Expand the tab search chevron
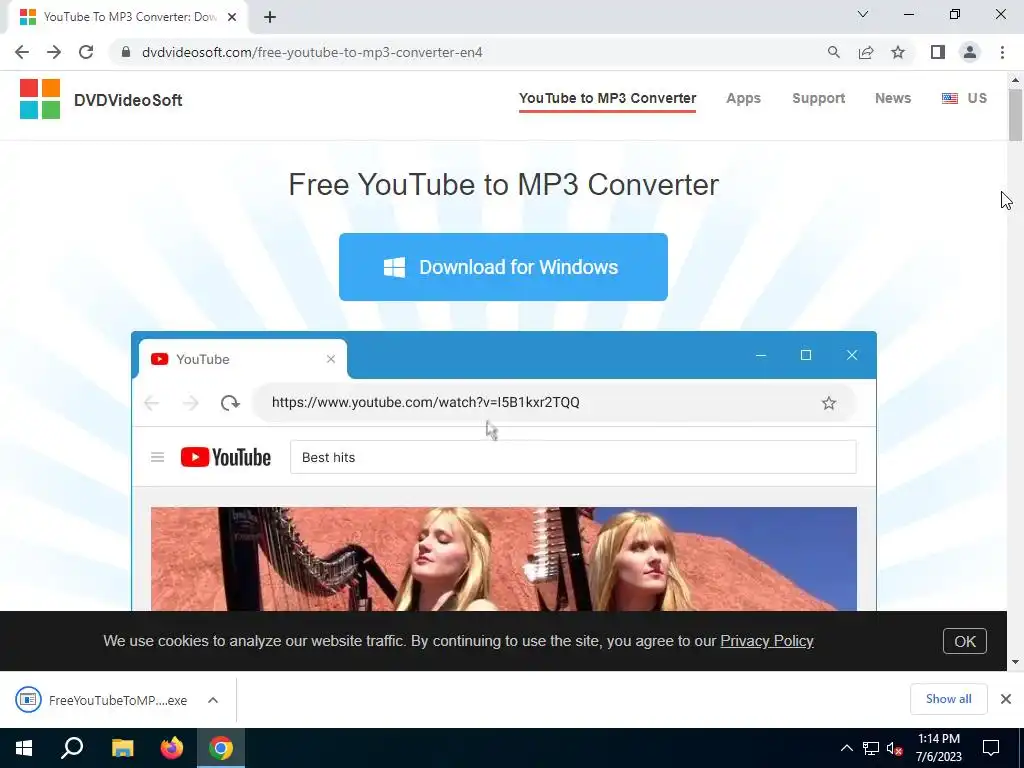 (863, 14)
